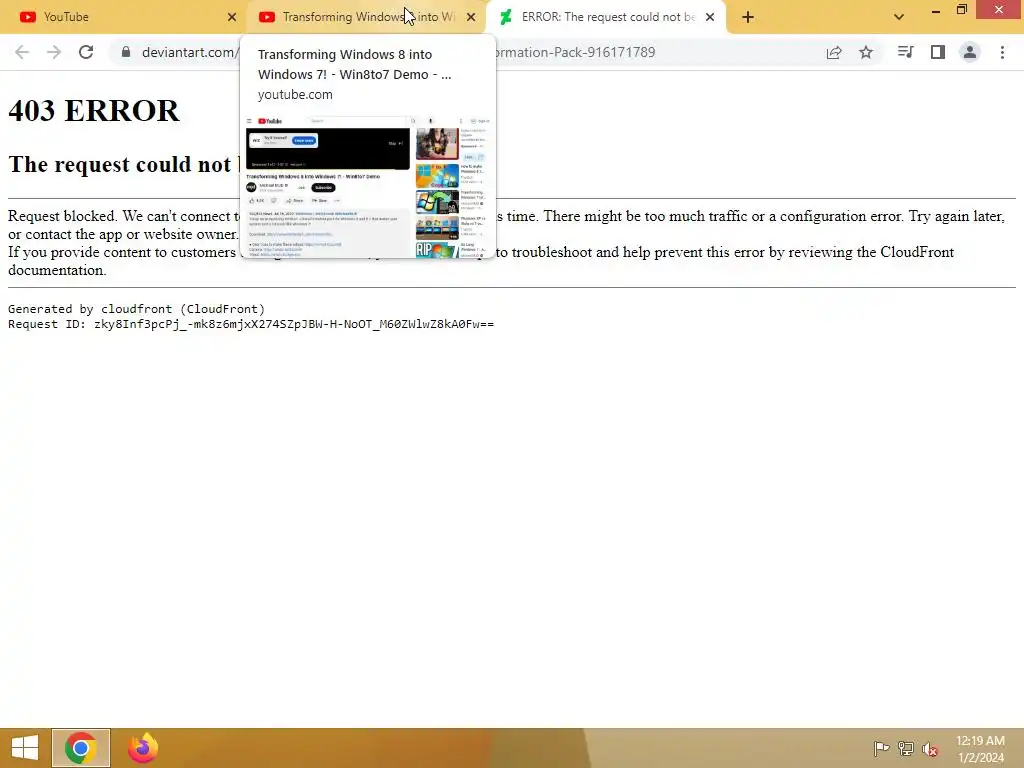Close the YouTube tab

coord(232,17)
